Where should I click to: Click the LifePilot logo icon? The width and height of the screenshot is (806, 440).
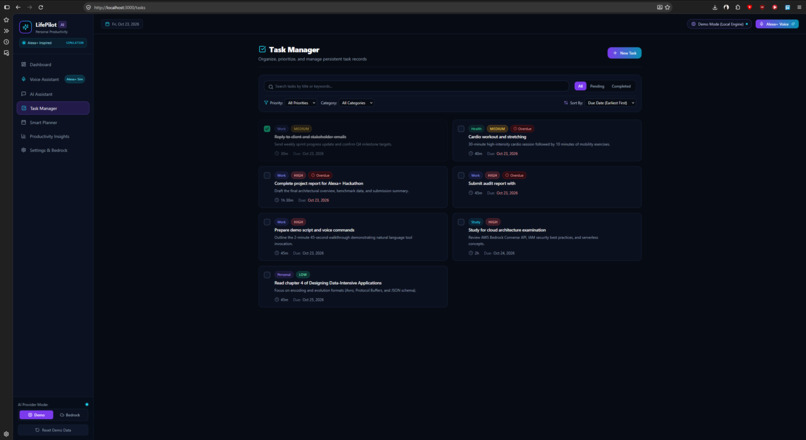pos(25,27)
